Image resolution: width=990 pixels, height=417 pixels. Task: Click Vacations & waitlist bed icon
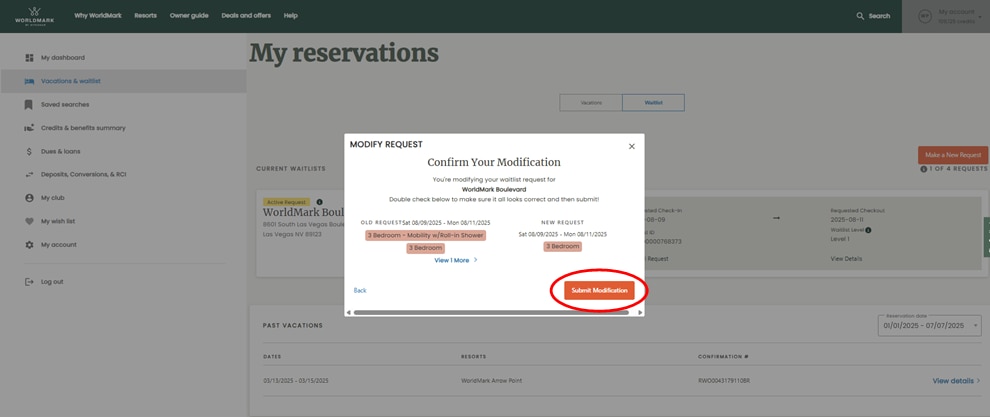29,81
